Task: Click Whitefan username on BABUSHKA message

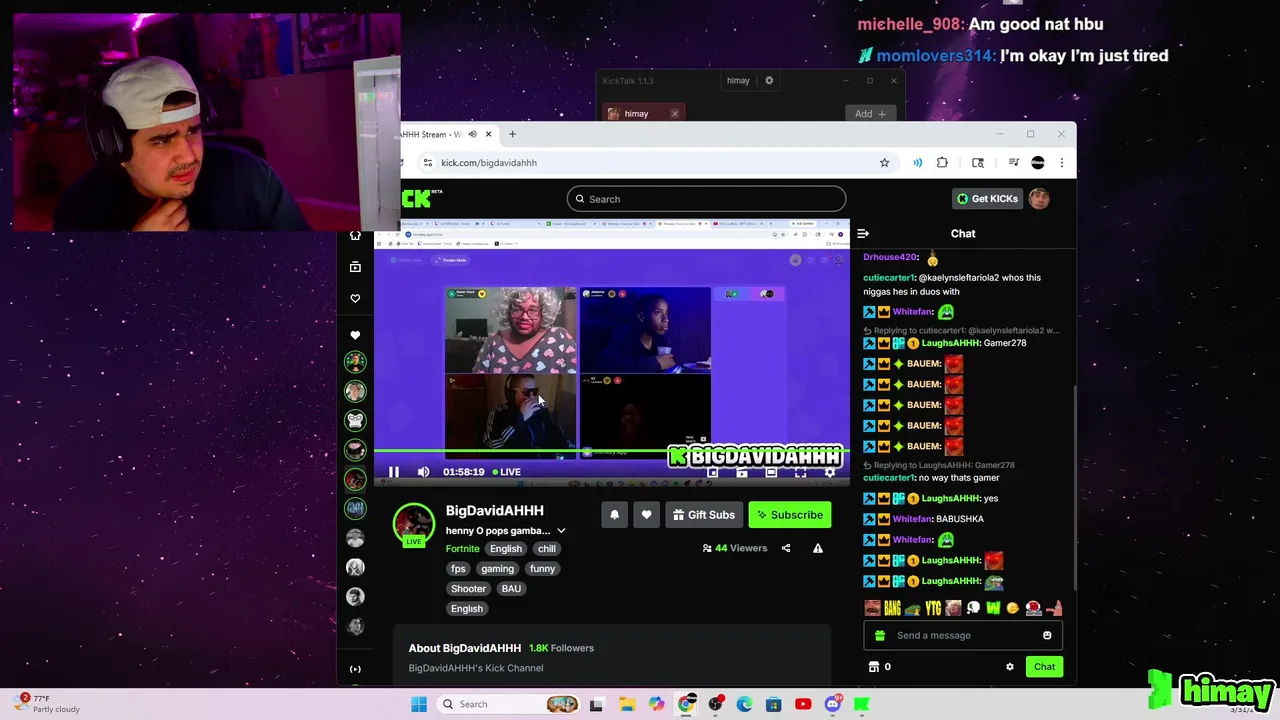Action: click(912, 519)
